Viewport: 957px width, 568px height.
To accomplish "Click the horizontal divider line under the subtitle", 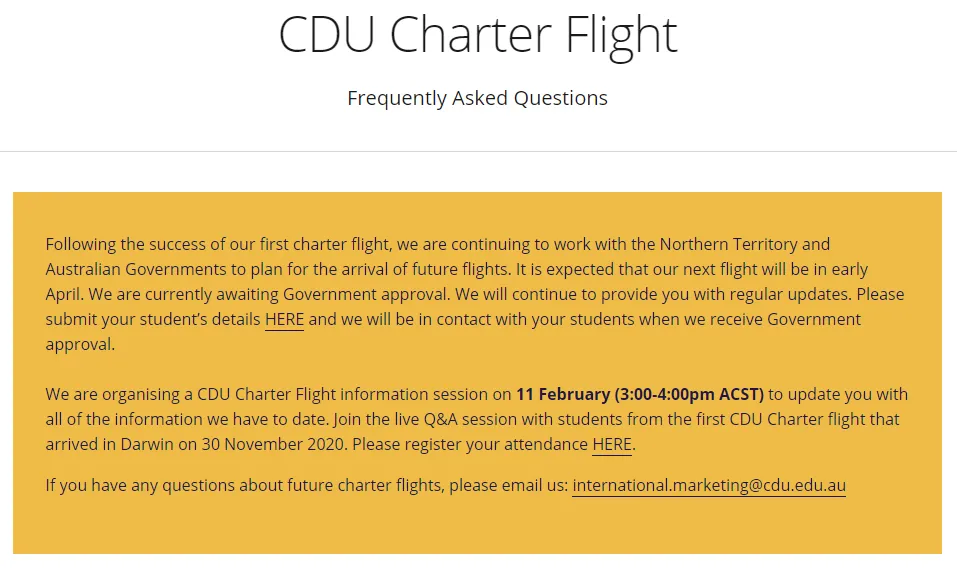I will (478, 152).
